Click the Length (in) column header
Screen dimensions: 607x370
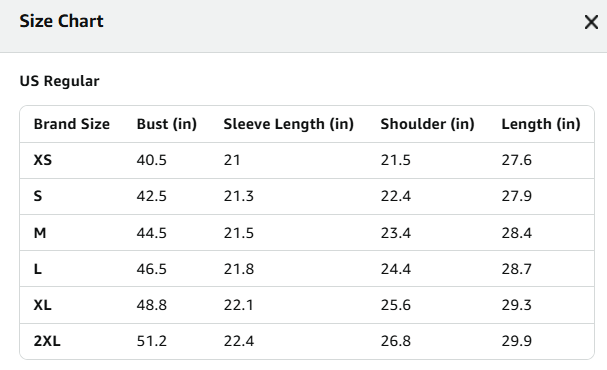coord(541,124)
